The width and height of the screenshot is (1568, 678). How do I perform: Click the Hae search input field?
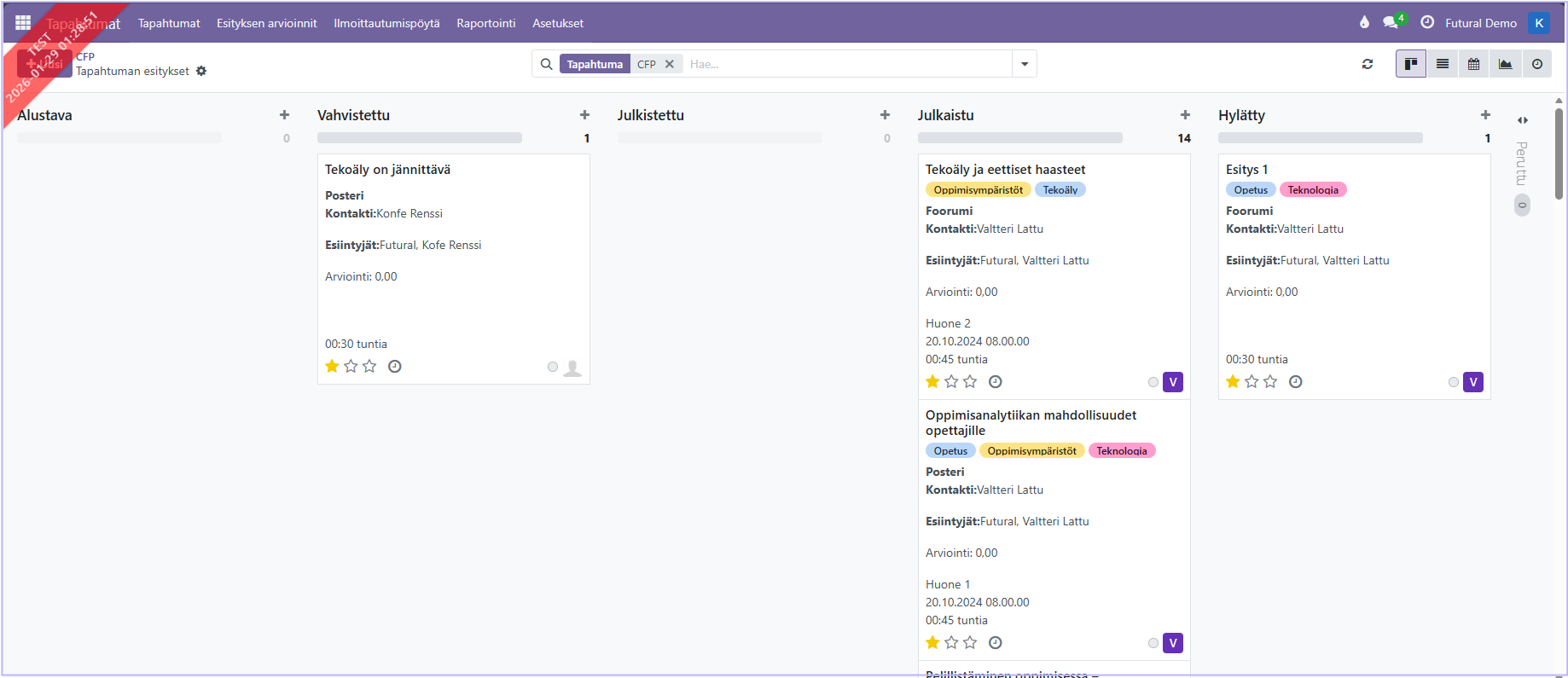pyautogui.click(x=845, y=64)
